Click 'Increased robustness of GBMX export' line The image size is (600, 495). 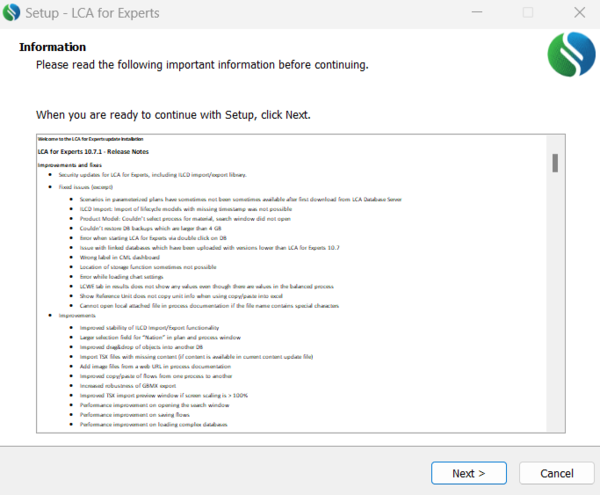coord(128,386)
